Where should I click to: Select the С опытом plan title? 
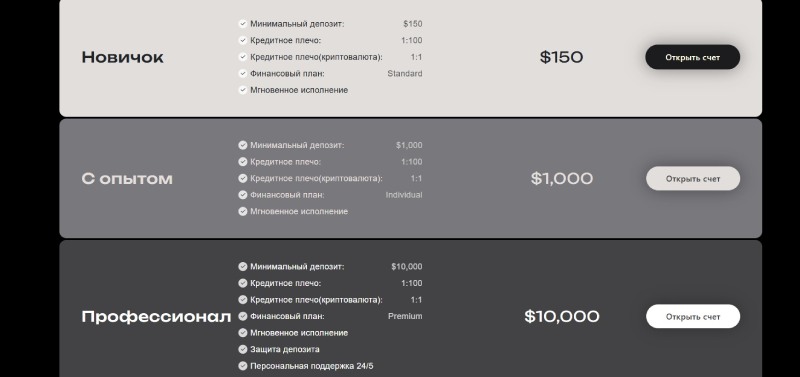[x=127, y=179]
